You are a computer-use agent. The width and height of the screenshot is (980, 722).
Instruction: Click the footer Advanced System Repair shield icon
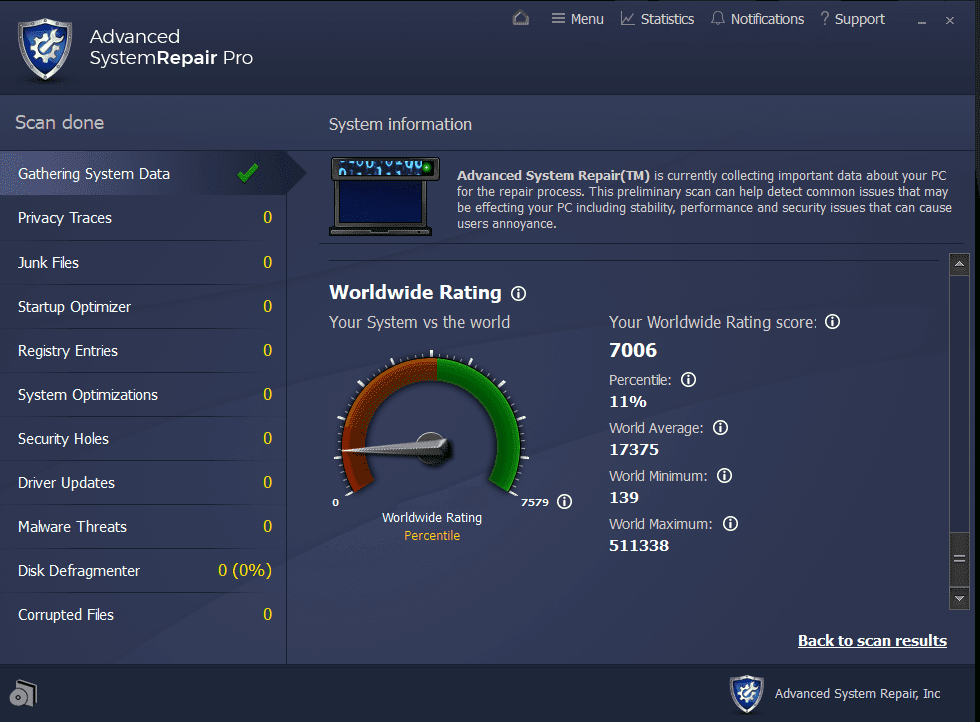[747, 694]
